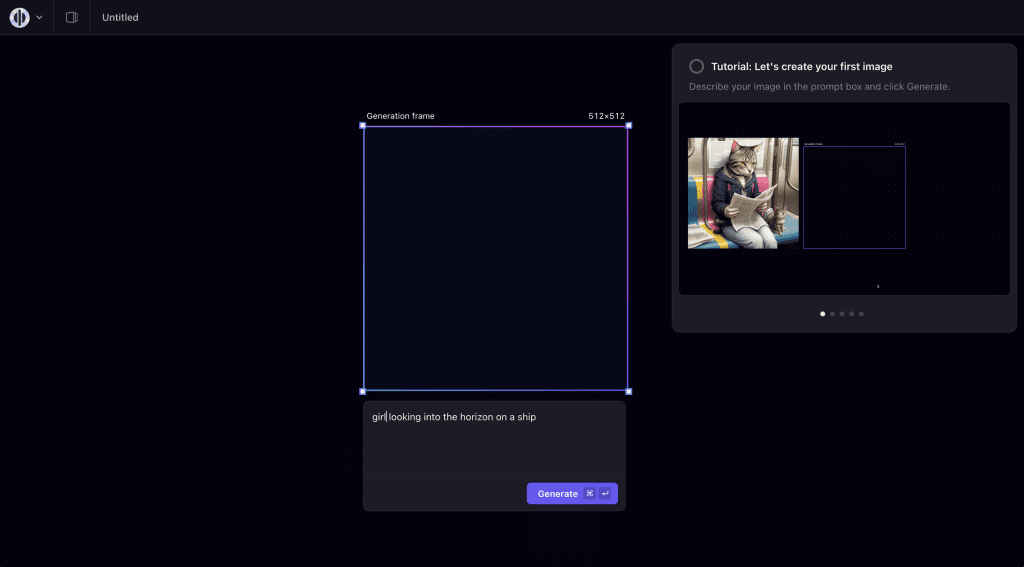
Task: Click the Untitled project name
Action: 120,18
